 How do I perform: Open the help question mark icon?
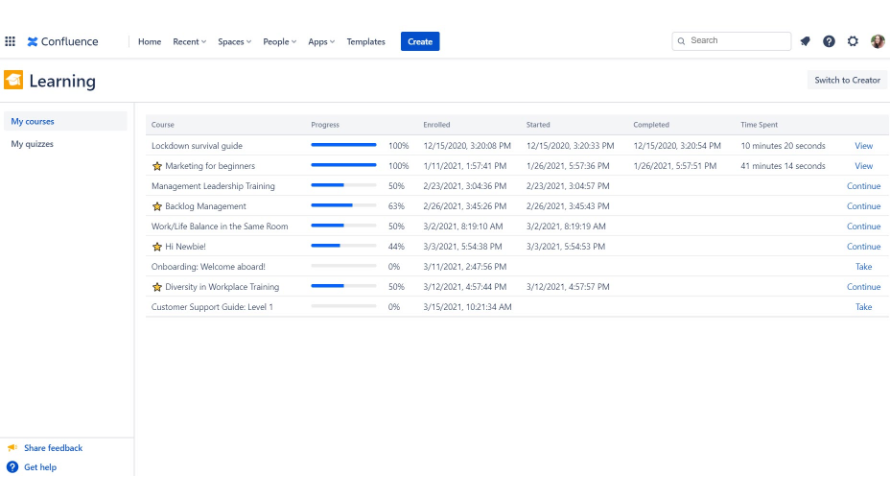[829, 42]
